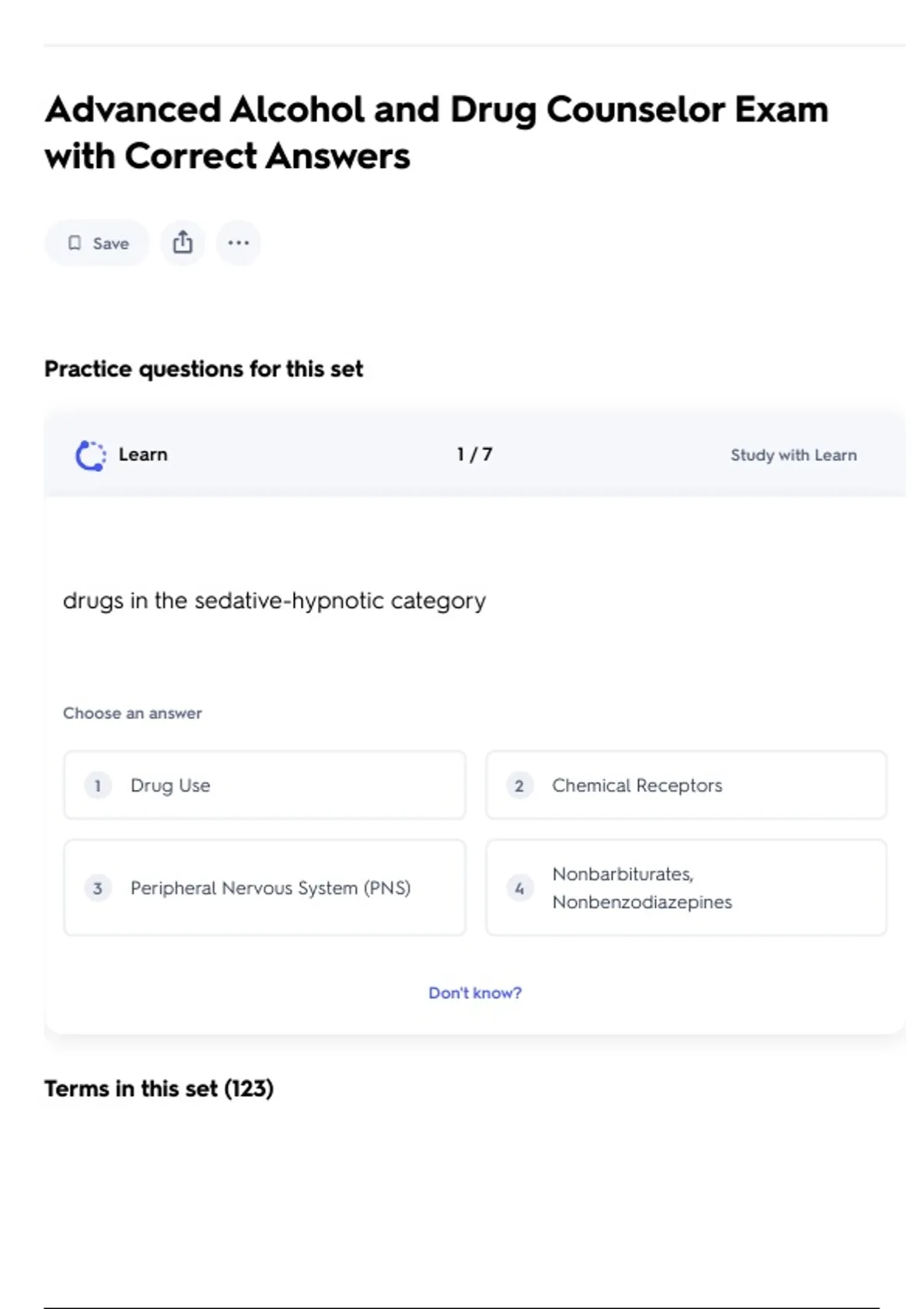Click the Learn label in card header

pyautogui.click(x=142, y=454)
